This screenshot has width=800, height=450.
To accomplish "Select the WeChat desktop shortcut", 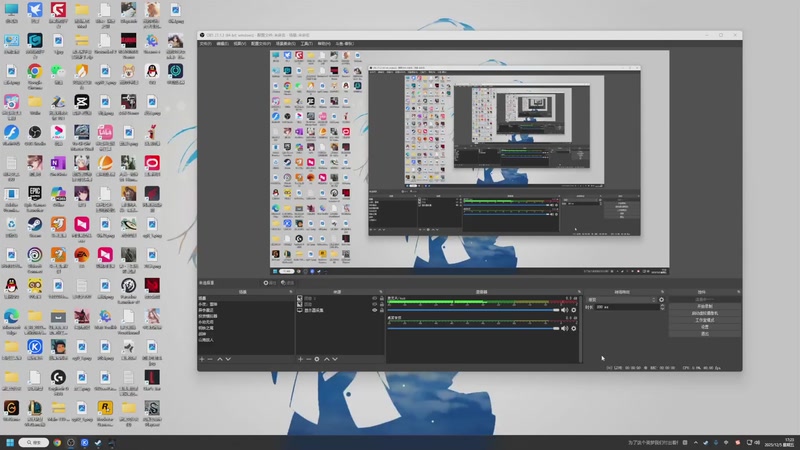I will click(58, 74).
